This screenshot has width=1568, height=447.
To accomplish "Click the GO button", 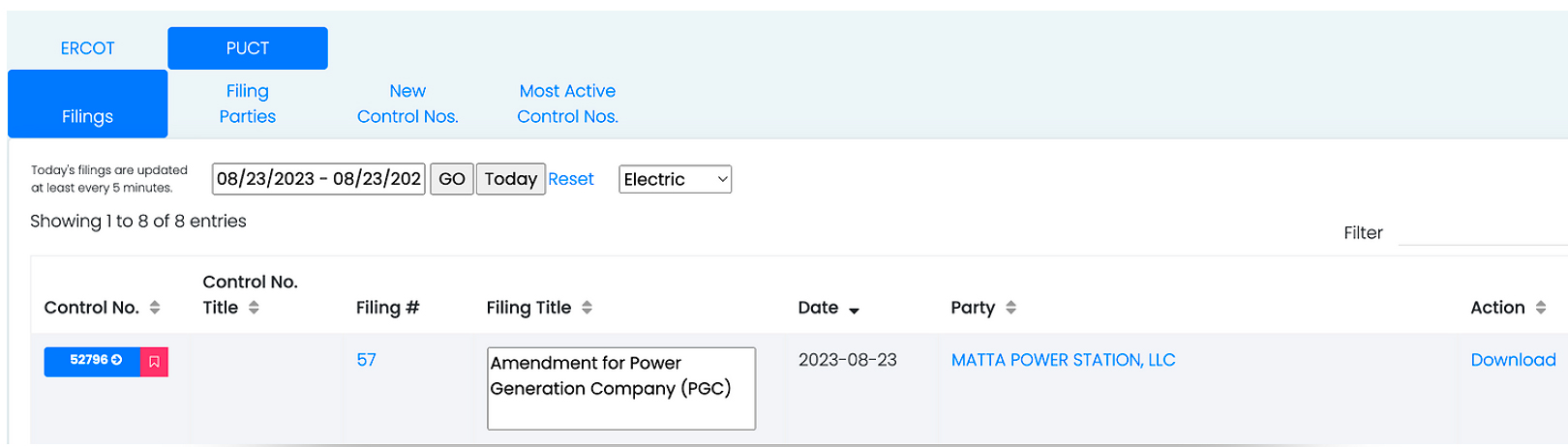I will click(452, 179).
